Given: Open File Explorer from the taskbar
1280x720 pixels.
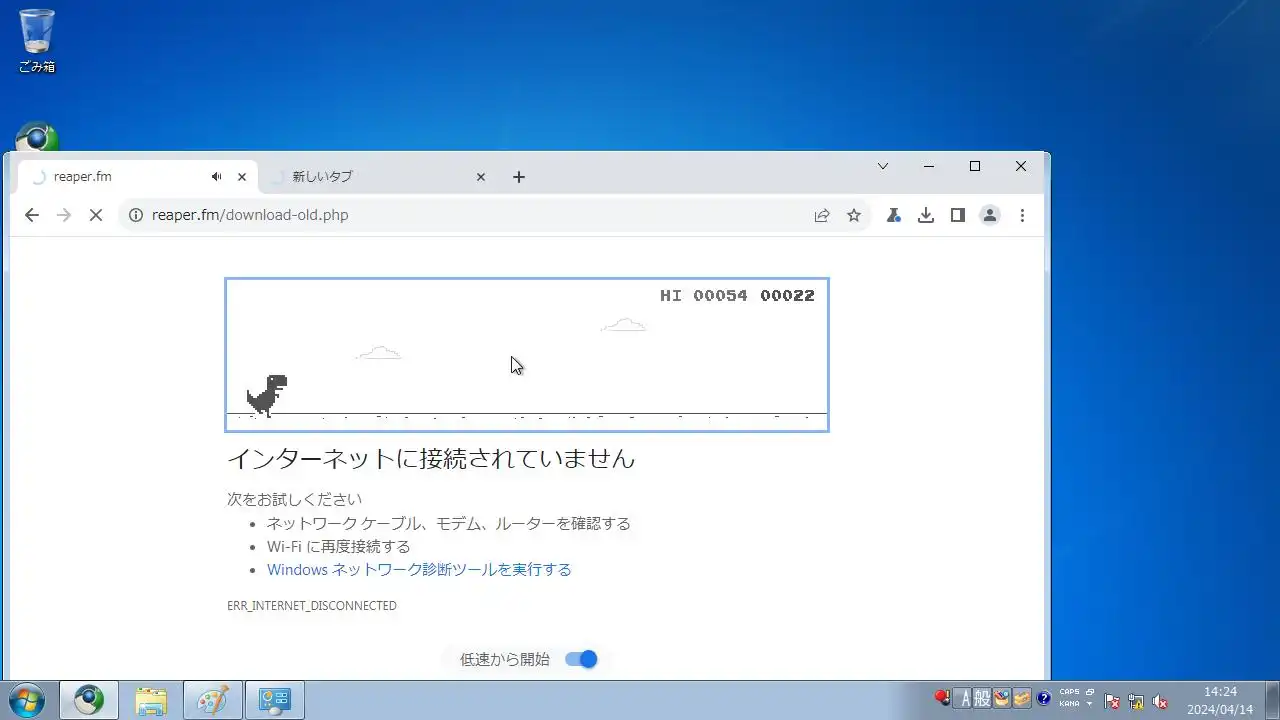Looking at the screenshot, I should 151,701.
